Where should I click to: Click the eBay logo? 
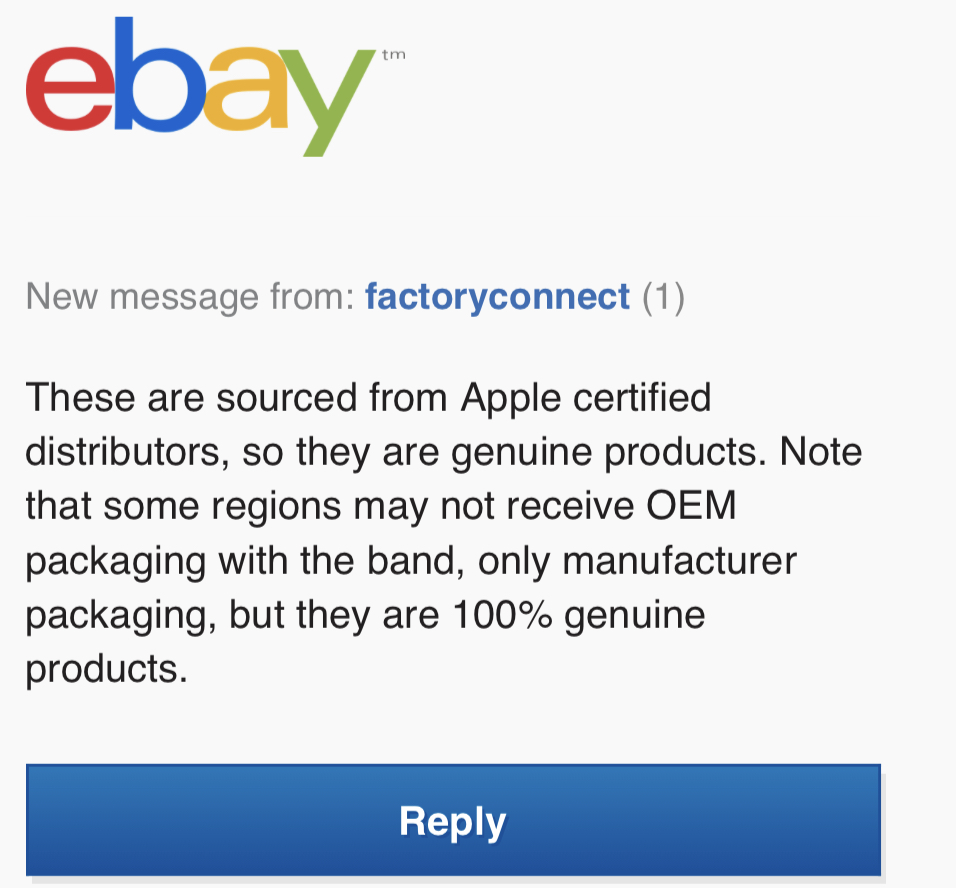pos(215,87)
